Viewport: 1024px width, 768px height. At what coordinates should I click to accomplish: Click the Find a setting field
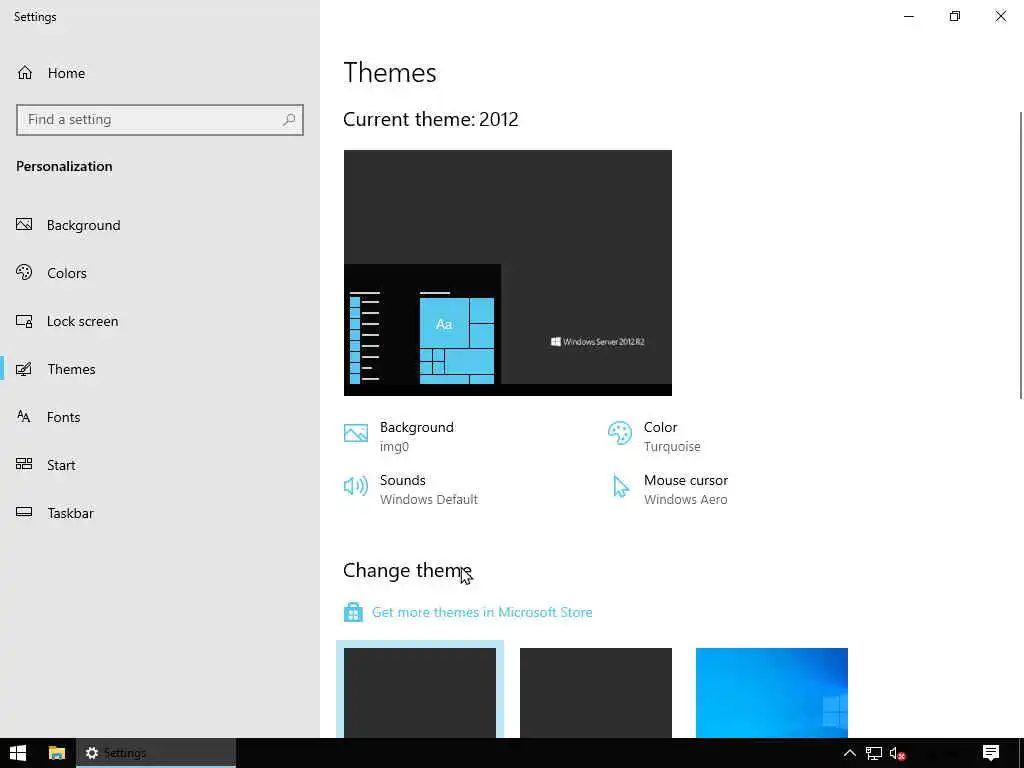(x=160, y=120)
